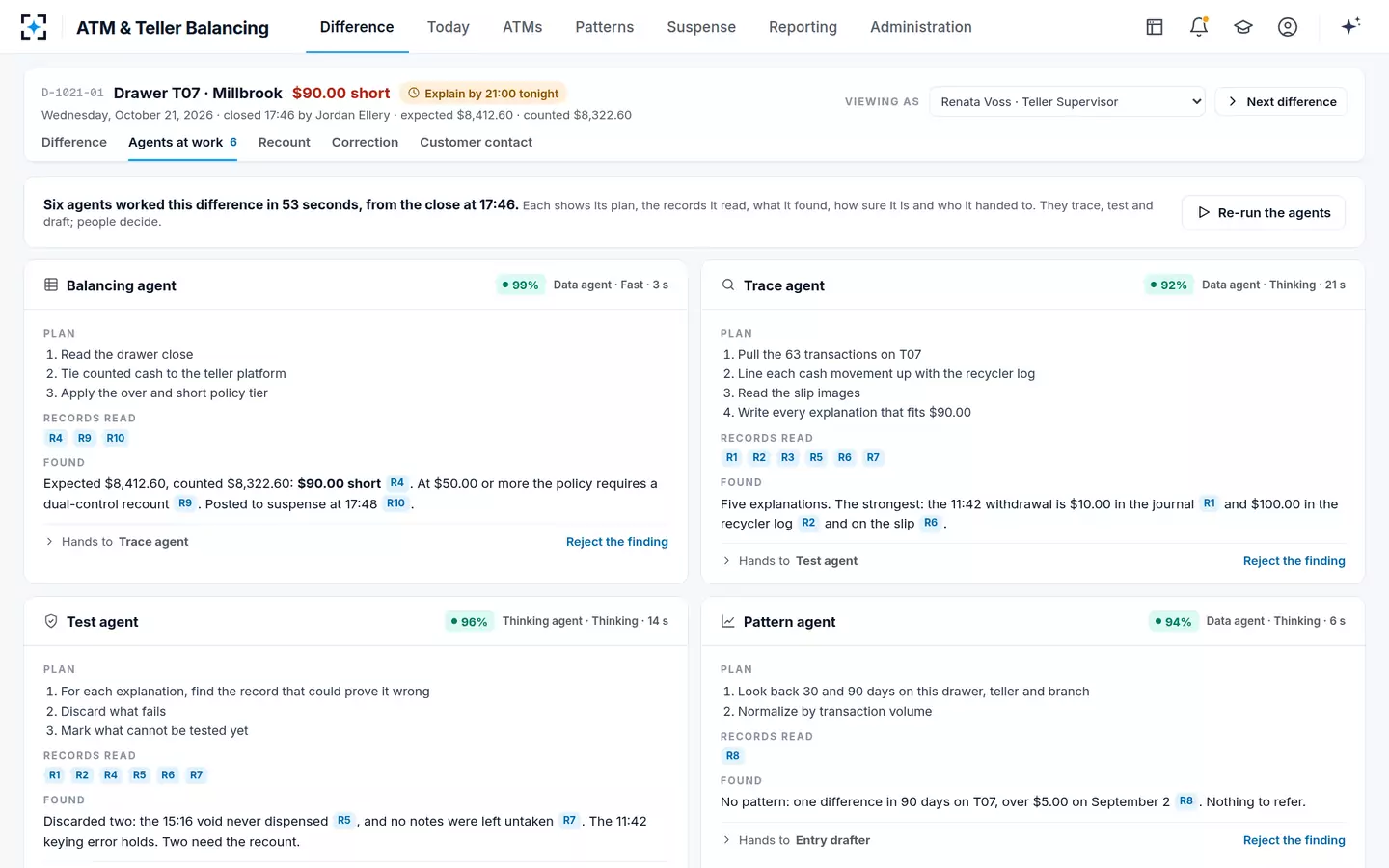Open the layout panel icon in header
Screen dimensions: 1389x868
click(1155, 27)
